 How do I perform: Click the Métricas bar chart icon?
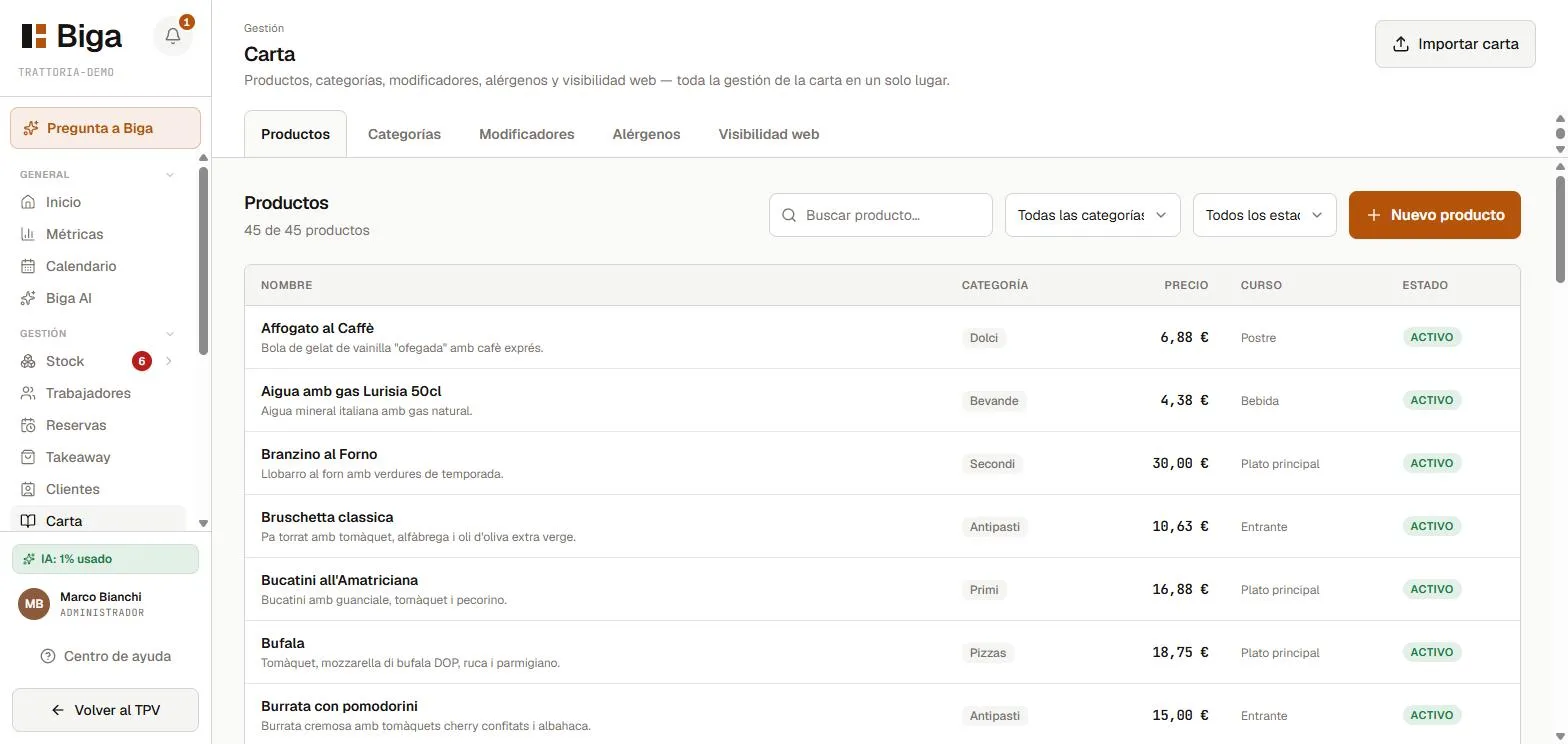coord(28,234)
